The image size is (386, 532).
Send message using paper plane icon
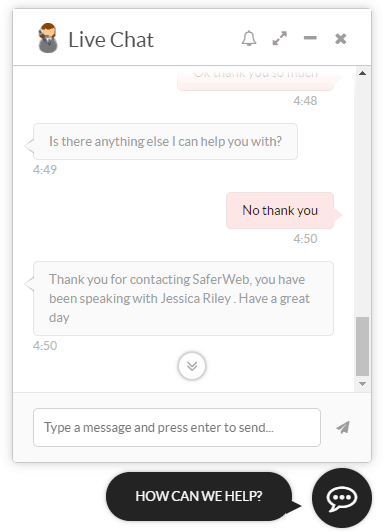[x=343, y=427]
